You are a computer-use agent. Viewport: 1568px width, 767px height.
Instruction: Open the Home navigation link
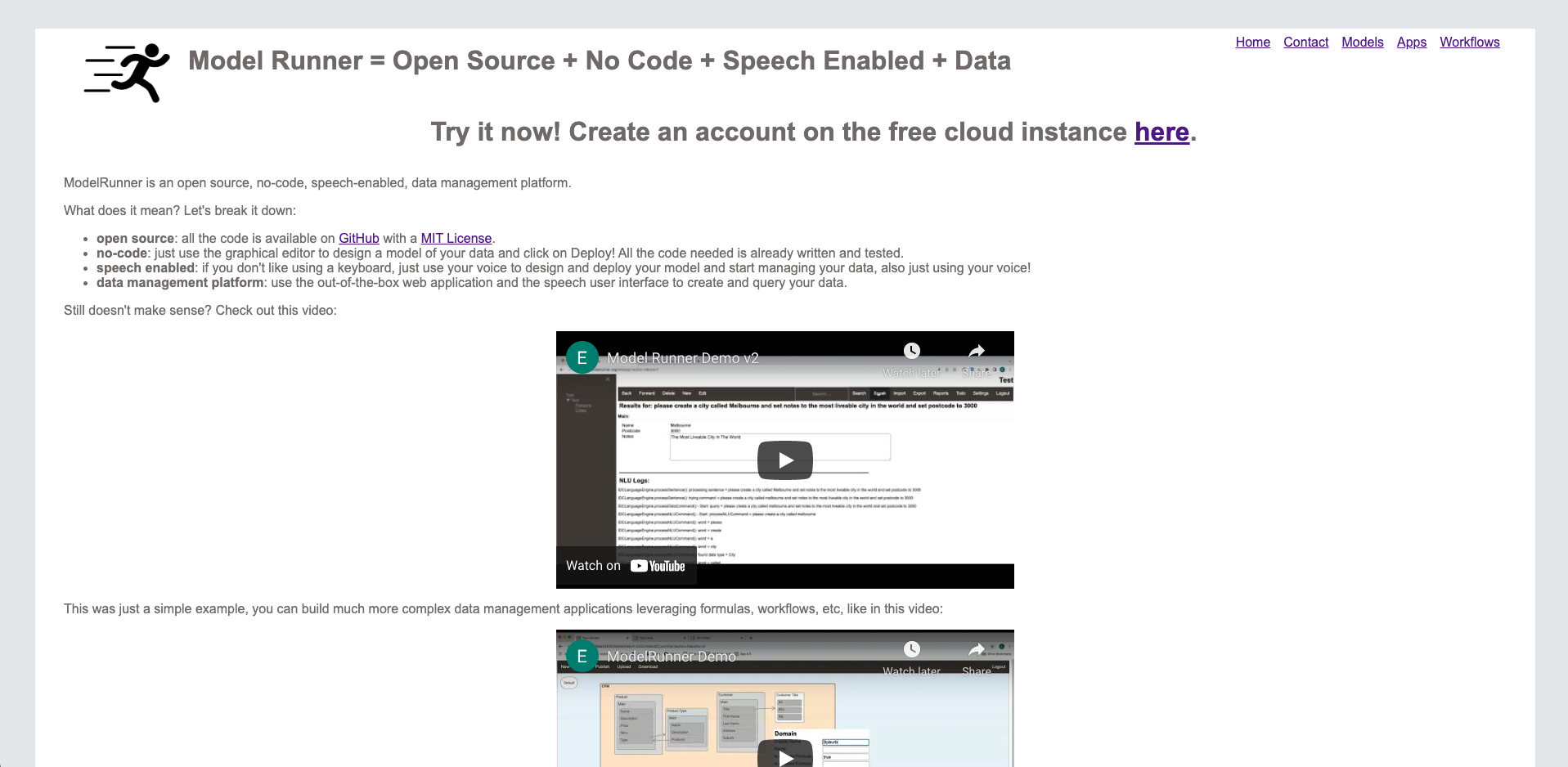1252,43
